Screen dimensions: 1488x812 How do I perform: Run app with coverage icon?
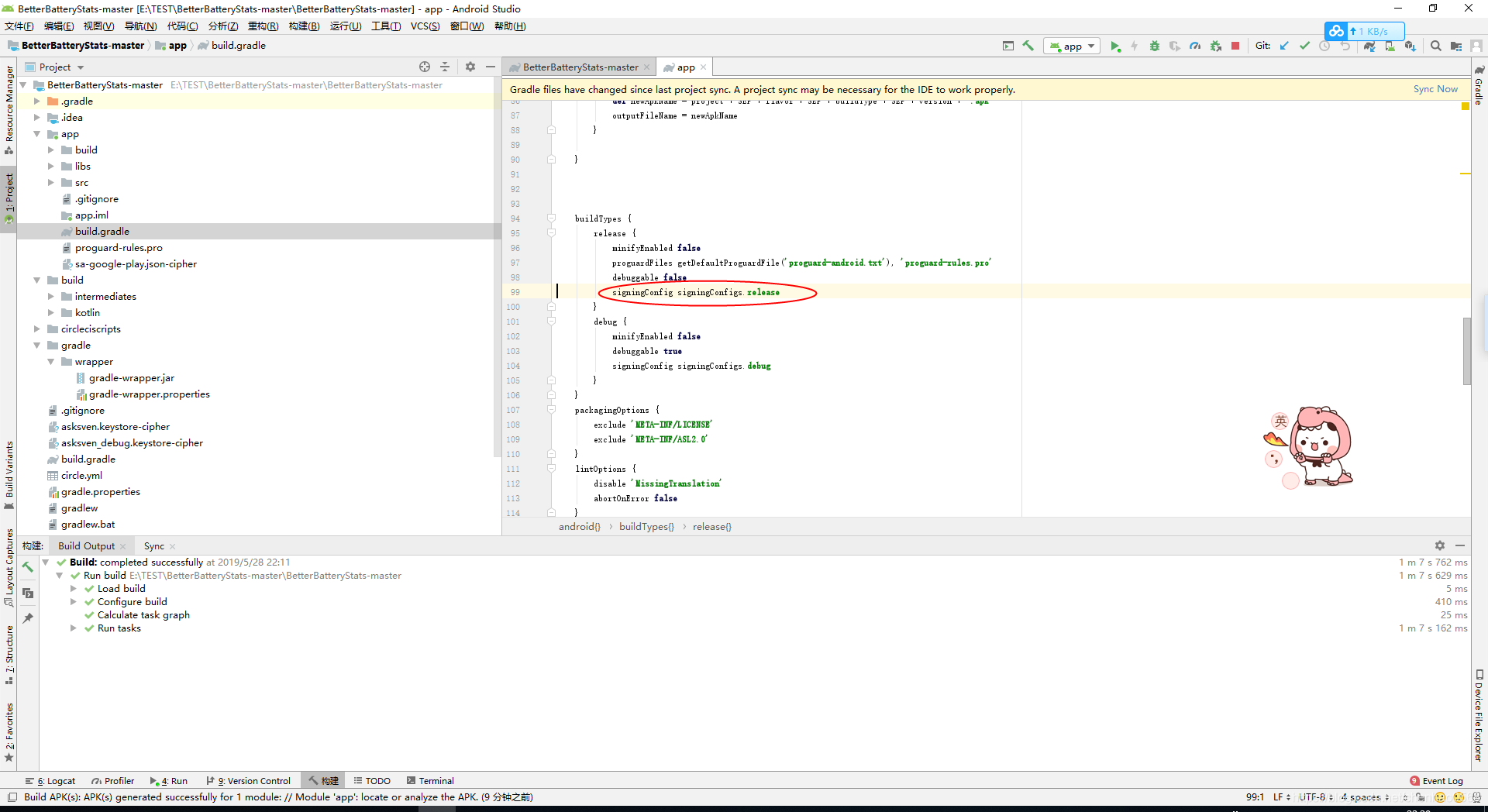[1175, 46]
